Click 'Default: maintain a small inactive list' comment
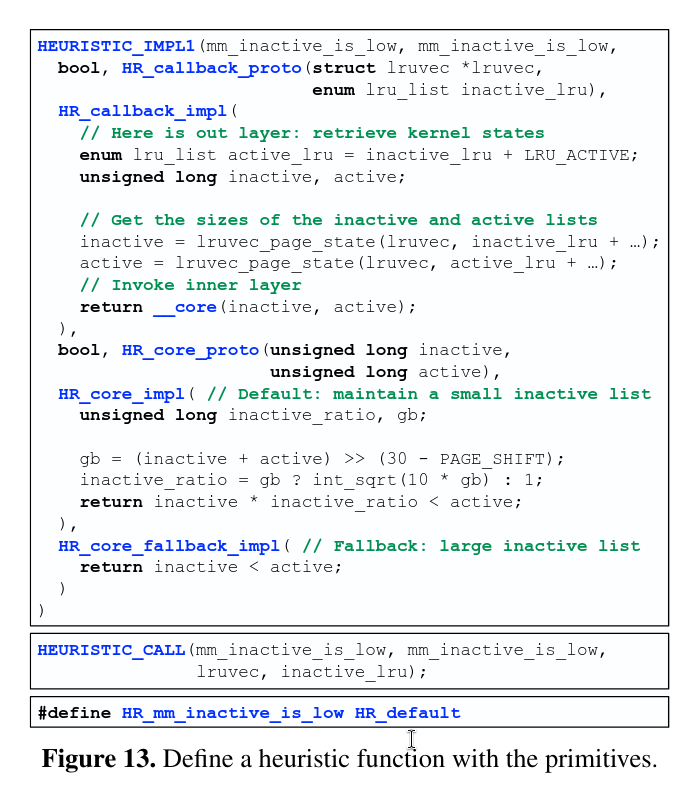The image size is (700, 801). coord(429,394)
